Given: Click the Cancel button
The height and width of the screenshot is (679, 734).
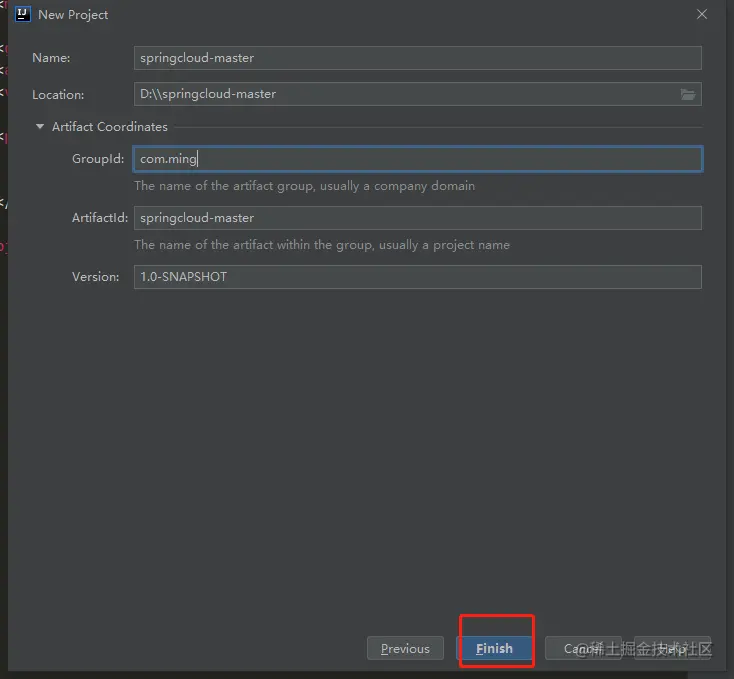Looking at the screenshot, I should [583, 648].
